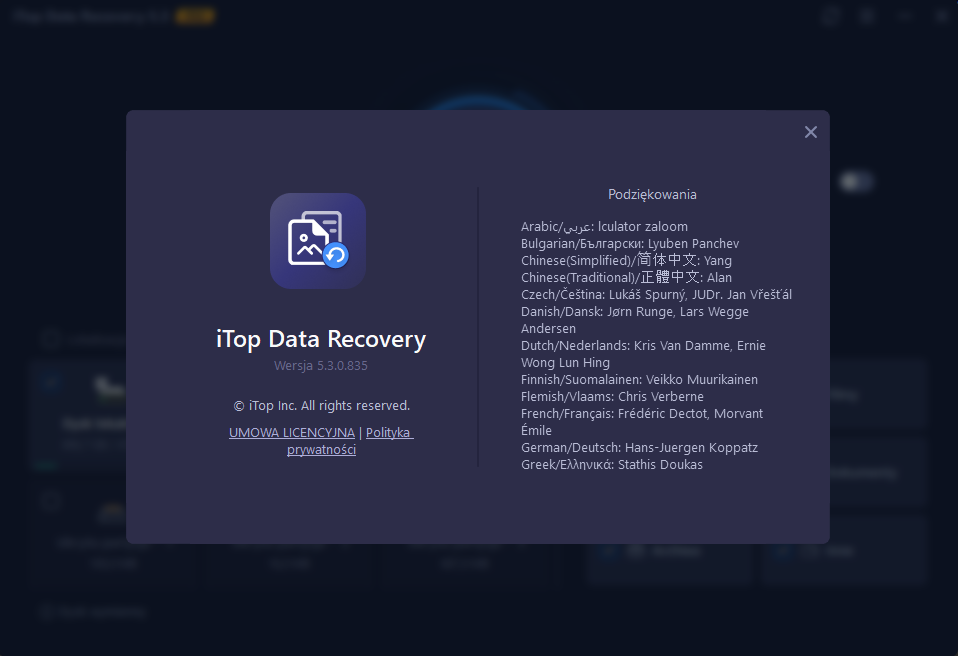This screenshot has height=656, width=958.
Task: Click the Flemish credit Chris Verberne
Action: point(612,396)
